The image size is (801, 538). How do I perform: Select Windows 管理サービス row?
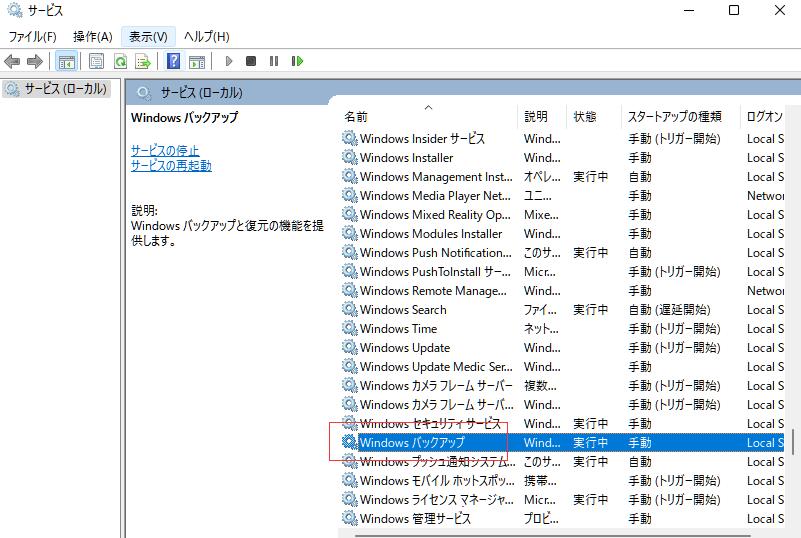tap(562, 519)
